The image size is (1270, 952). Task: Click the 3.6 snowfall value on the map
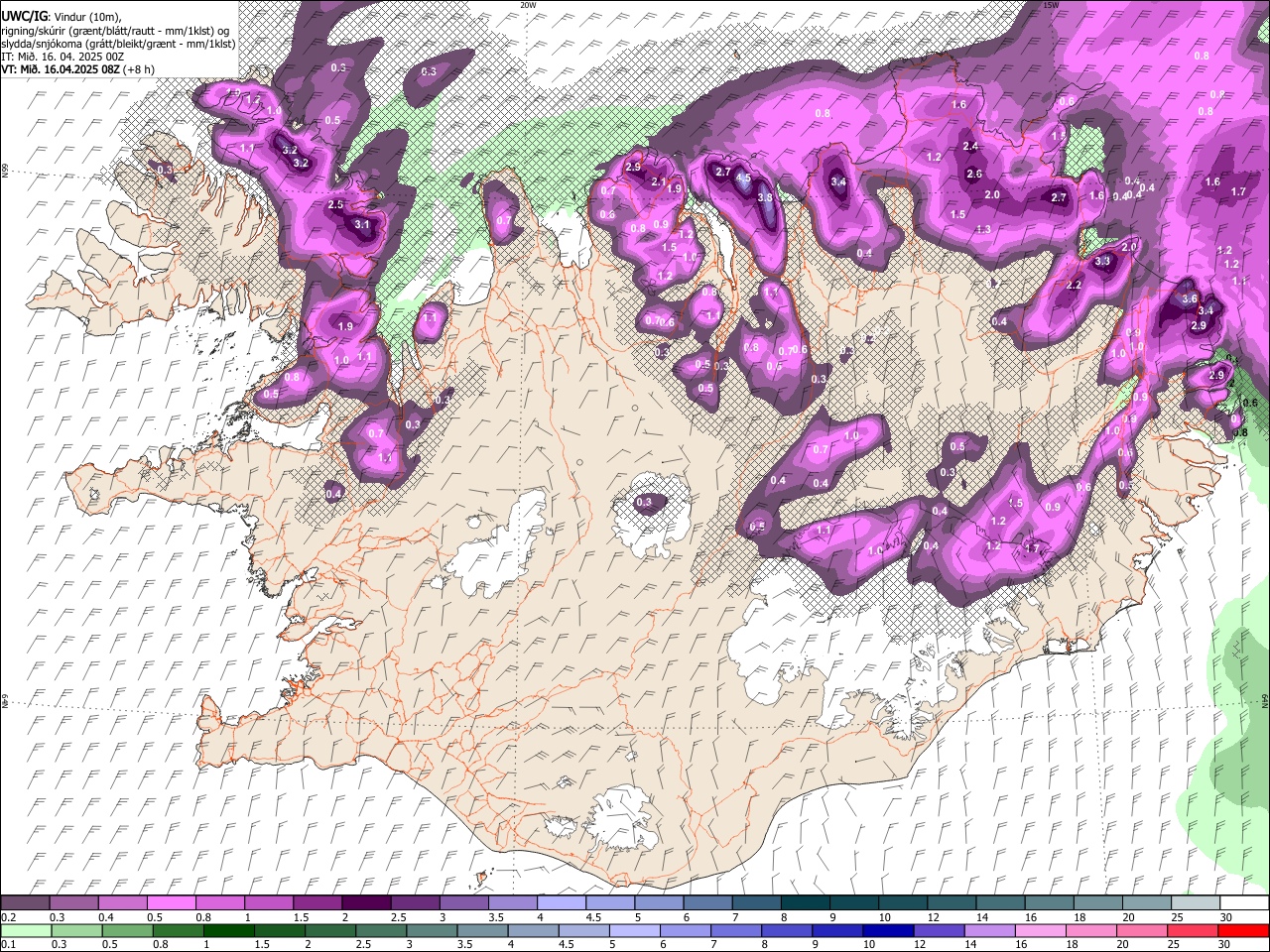coord(1192,298)
